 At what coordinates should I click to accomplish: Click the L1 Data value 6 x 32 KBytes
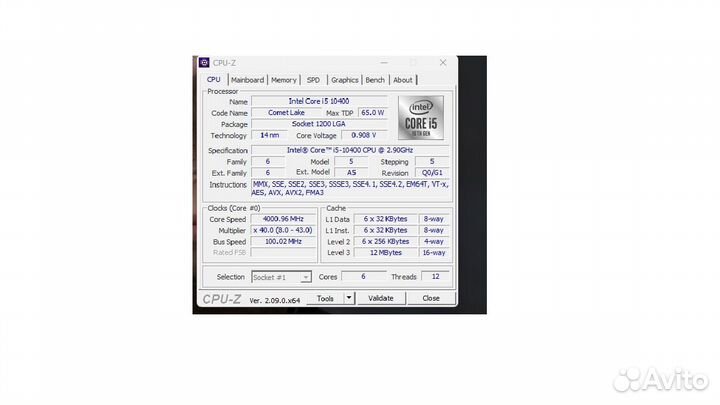click(386, 219)
